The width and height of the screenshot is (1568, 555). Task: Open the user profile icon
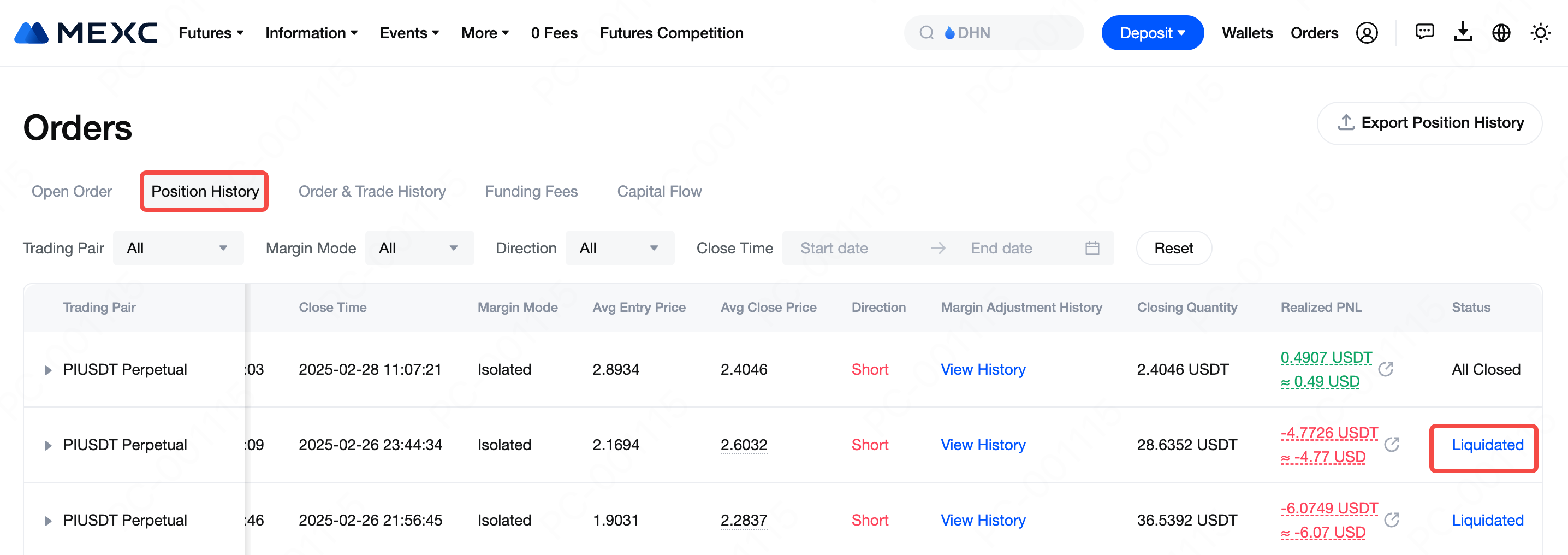tap(1367, 33)
